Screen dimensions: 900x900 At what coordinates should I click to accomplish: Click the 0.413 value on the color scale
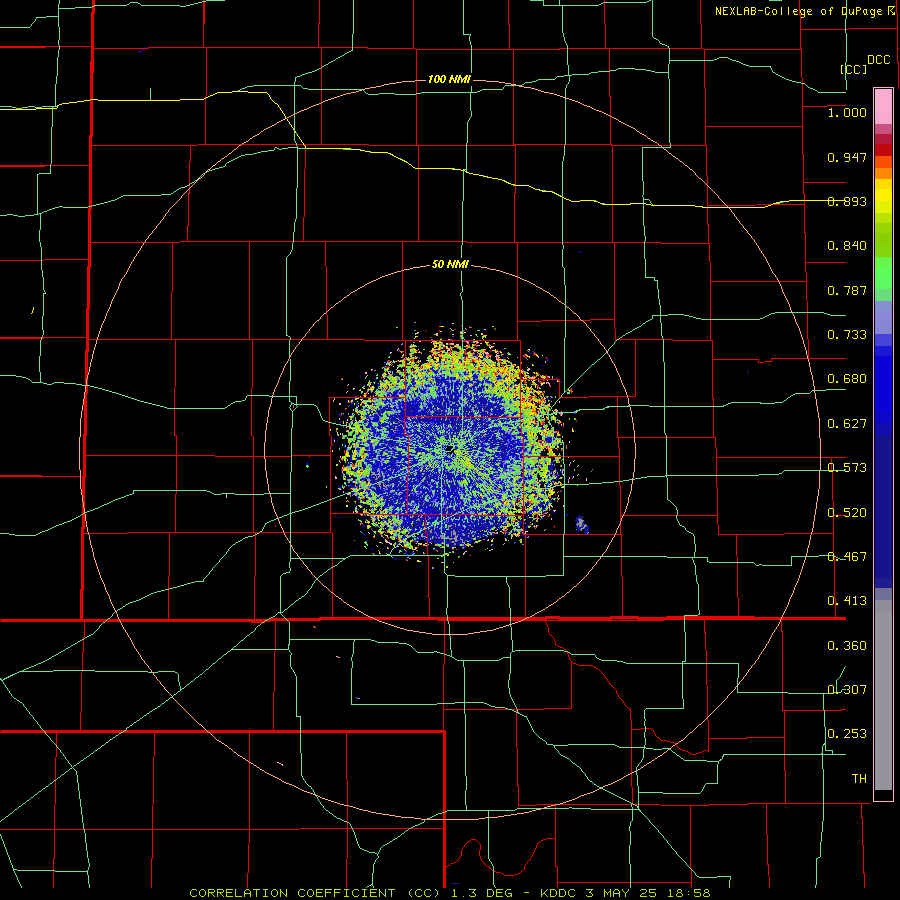coord(847,601)
